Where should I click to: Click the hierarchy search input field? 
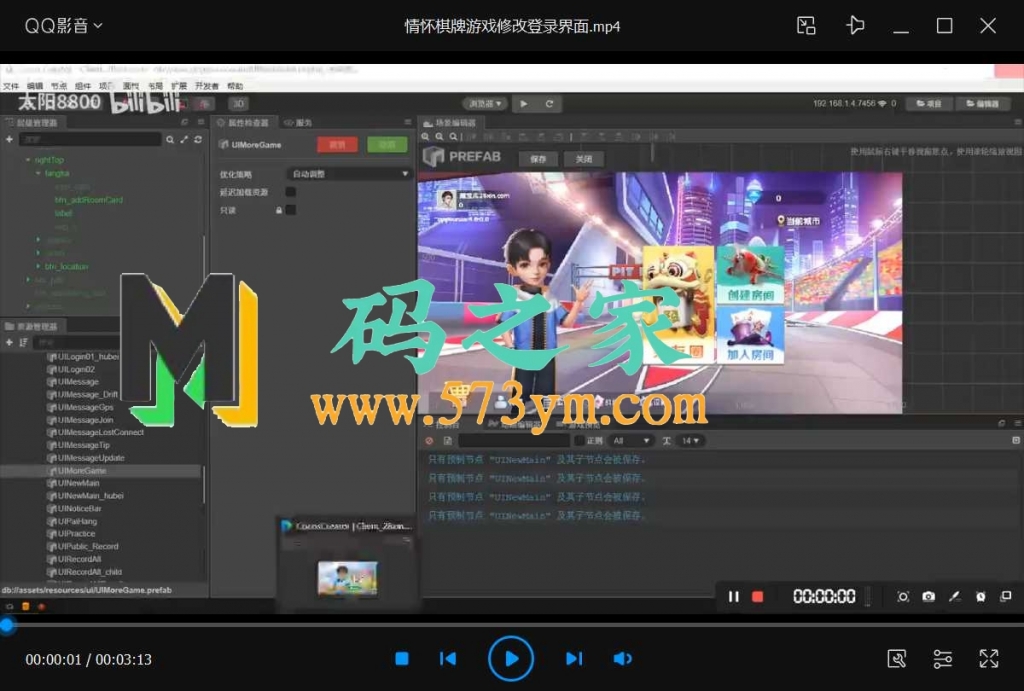[90, 139]
